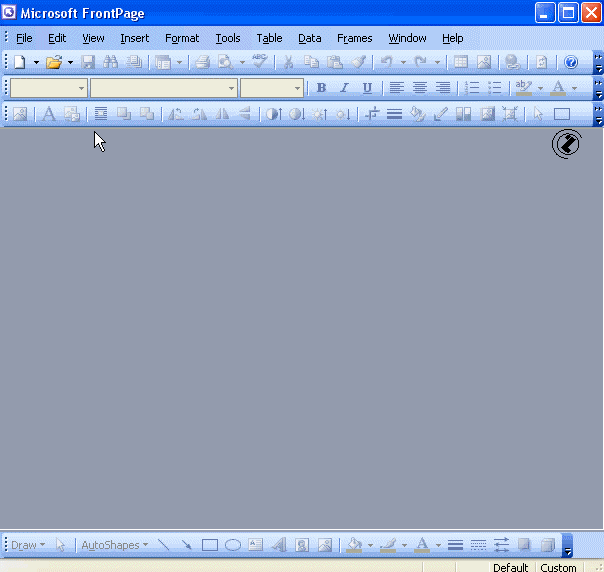This screenshot has height=572, width=604.
Task: Open the Format menu
Action: click(182, 38)
